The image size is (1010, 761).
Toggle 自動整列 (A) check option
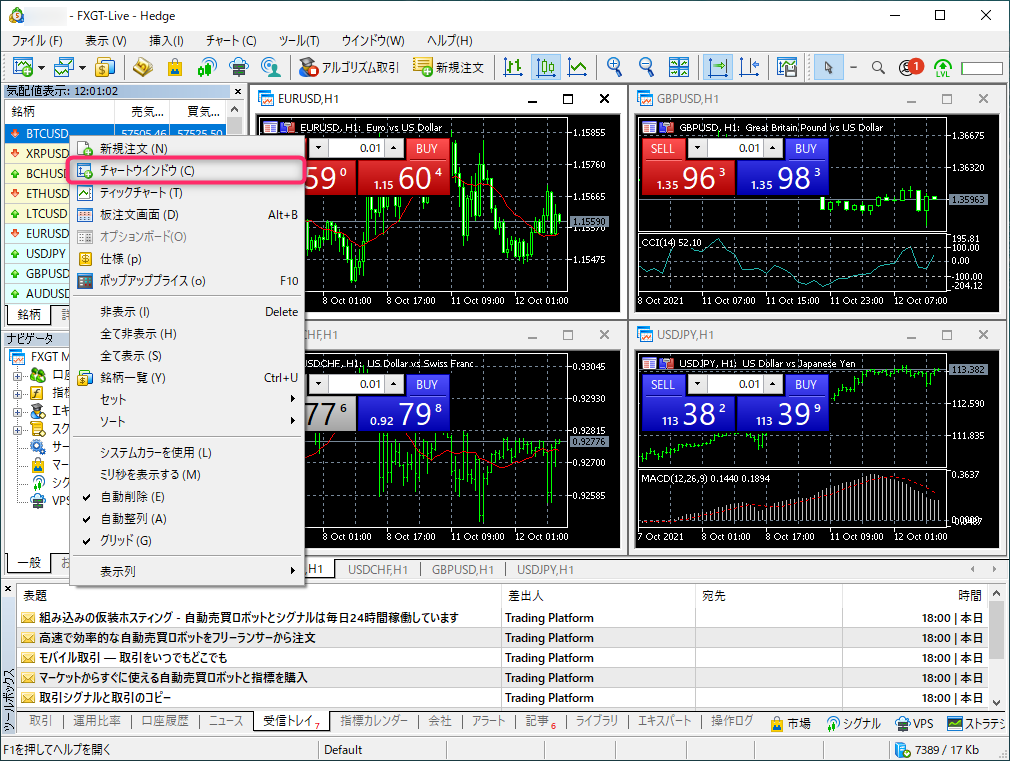[x=186, y=519]
